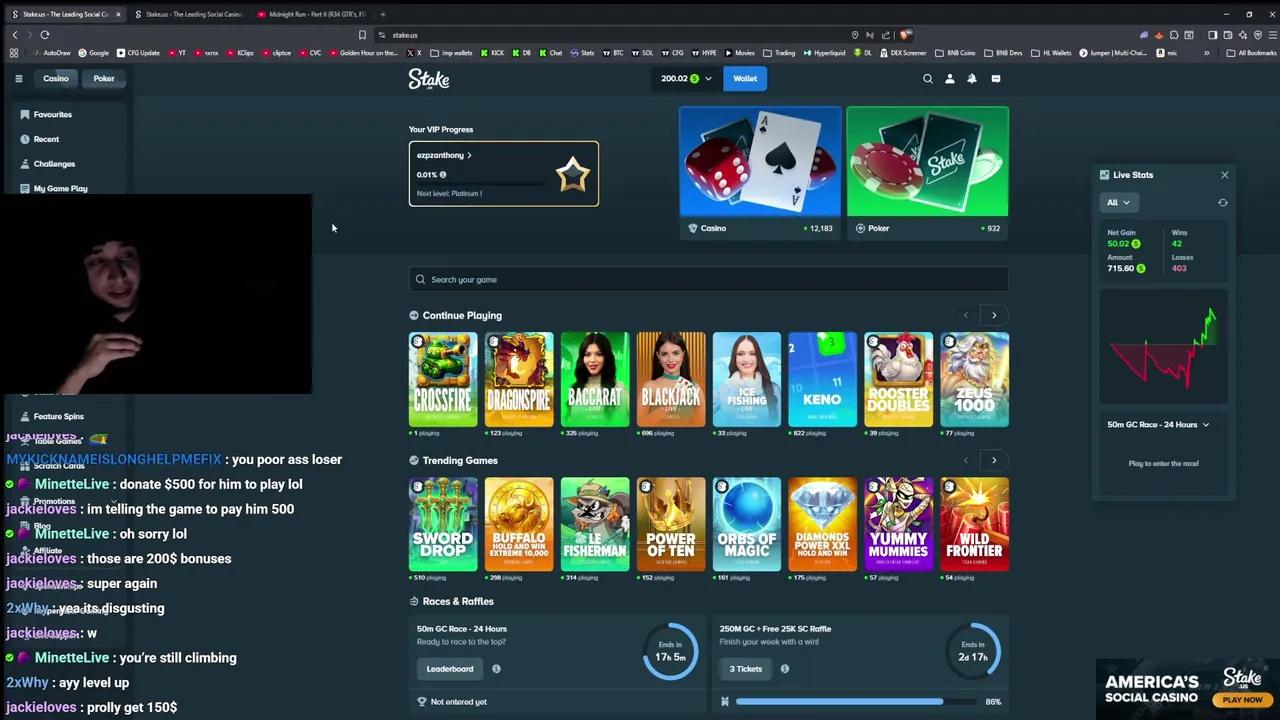Open the search icon near the Wallet
Image resolution: width=1280 pixels, height=720 pixels.
tap(927, 78)
